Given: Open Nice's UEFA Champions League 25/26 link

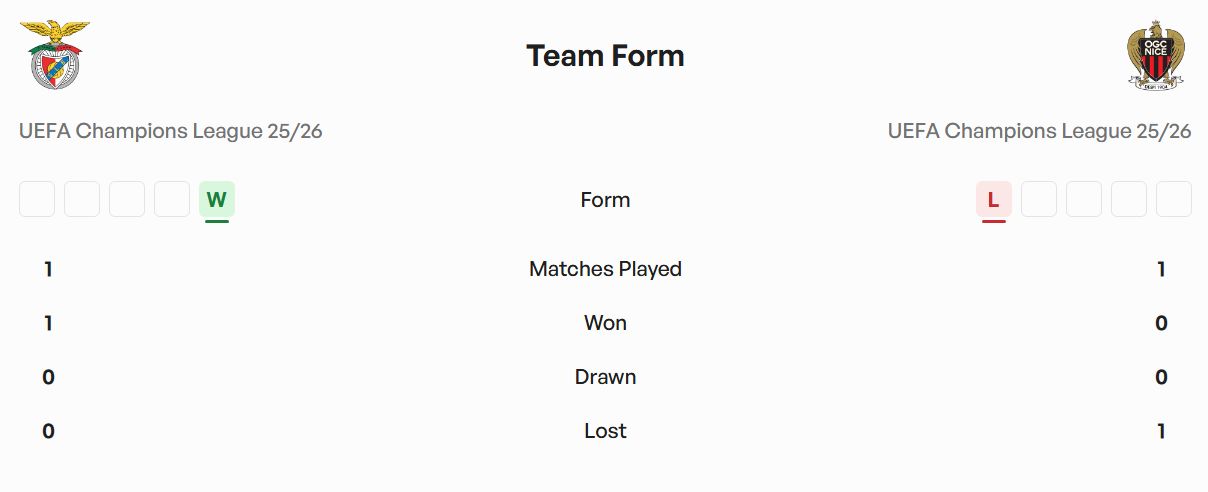Looking at the screenshot, I should click(x=1039, y=131).
